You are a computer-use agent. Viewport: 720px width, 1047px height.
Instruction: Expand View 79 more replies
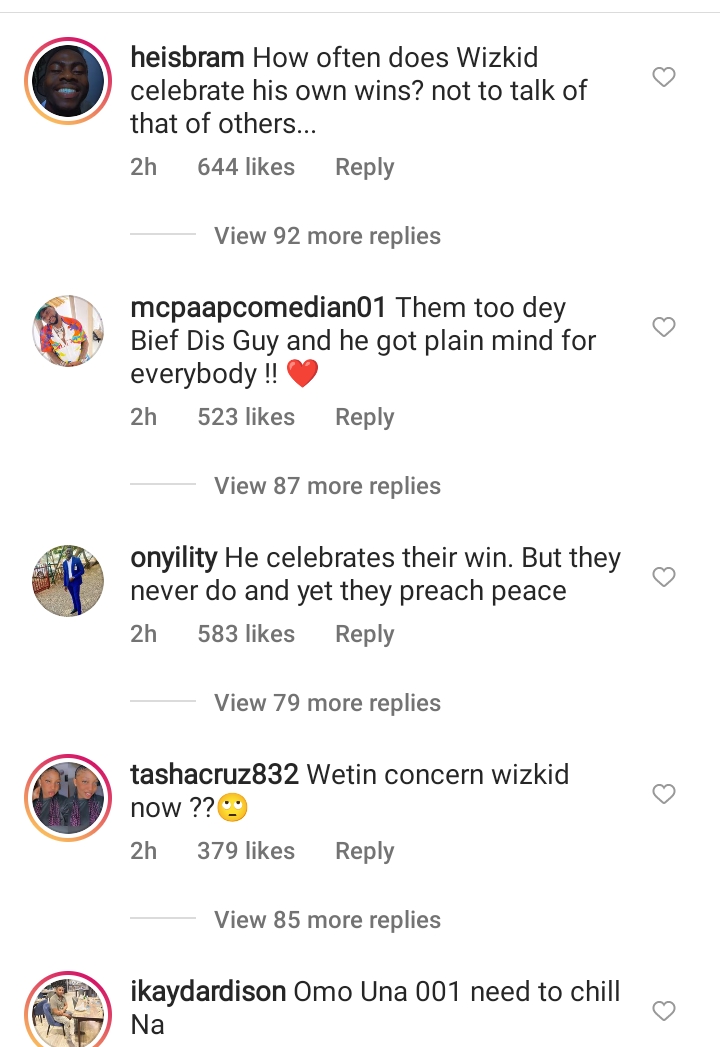(327, 702)
